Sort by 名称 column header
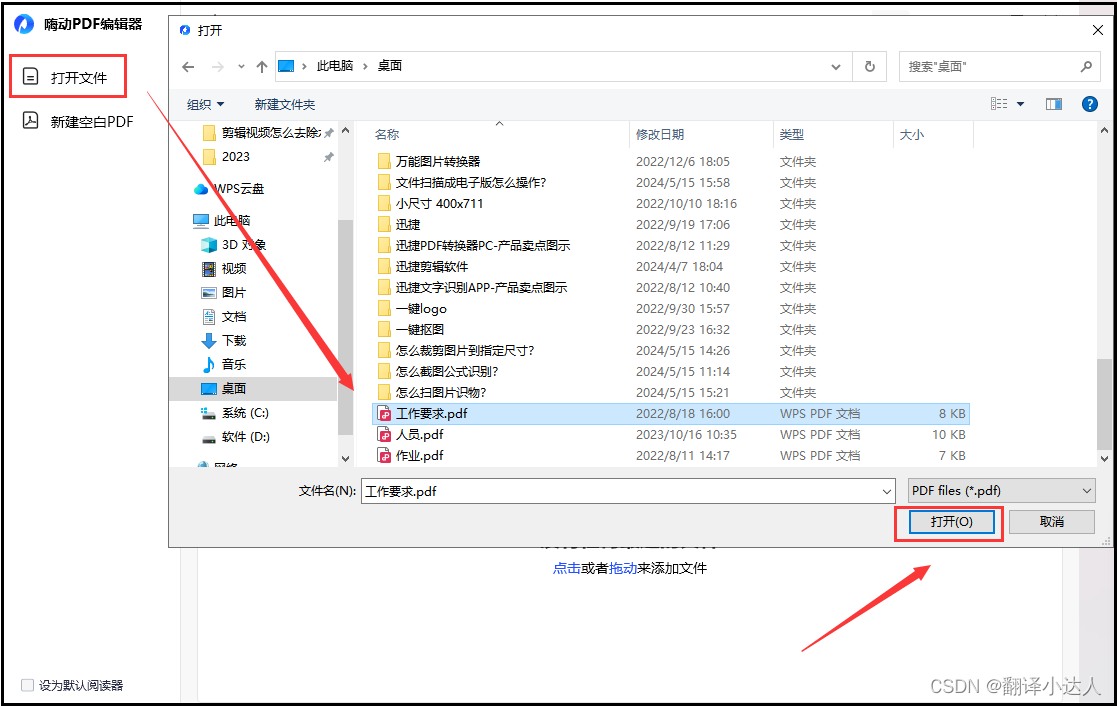Image resolution: width=1117 pixels, height=706 pixels. (x=387, y=134)
